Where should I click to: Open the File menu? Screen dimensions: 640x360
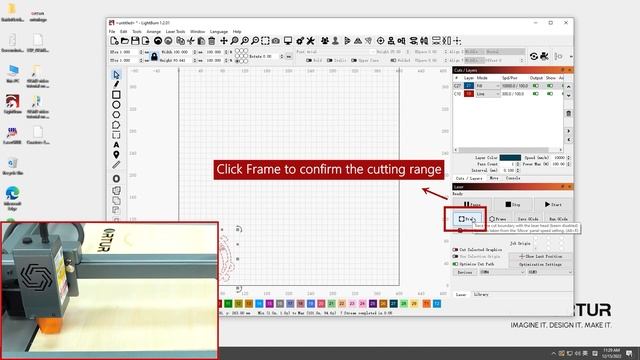[x=112, y=31]
